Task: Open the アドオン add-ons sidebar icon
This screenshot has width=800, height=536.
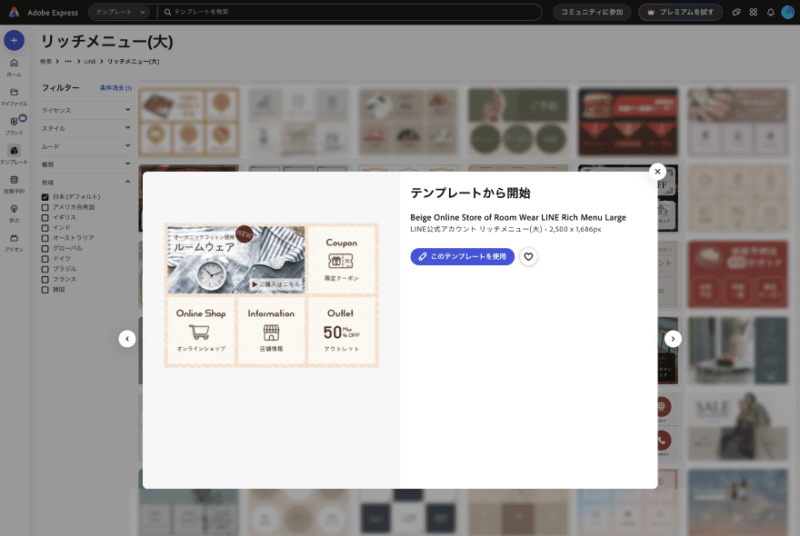Action: [x=14, y=242]
